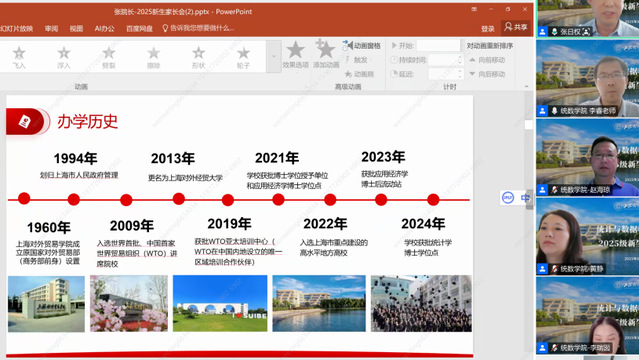Select the timeline dot above 2024年
The width and height of the screenshot is (639, 360).
click(433, 199)
